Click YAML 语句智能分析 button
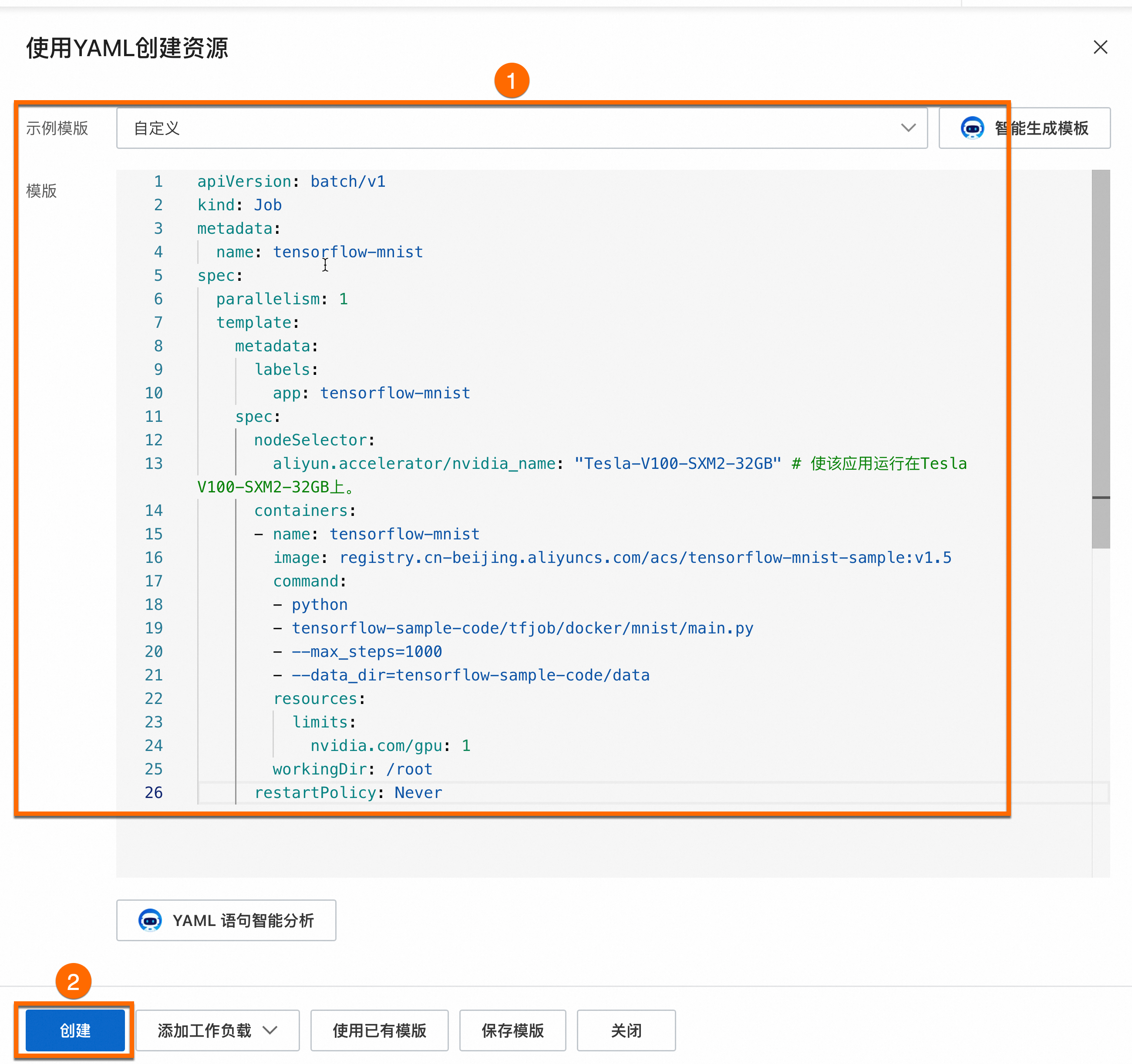 [x=243, y=920]
